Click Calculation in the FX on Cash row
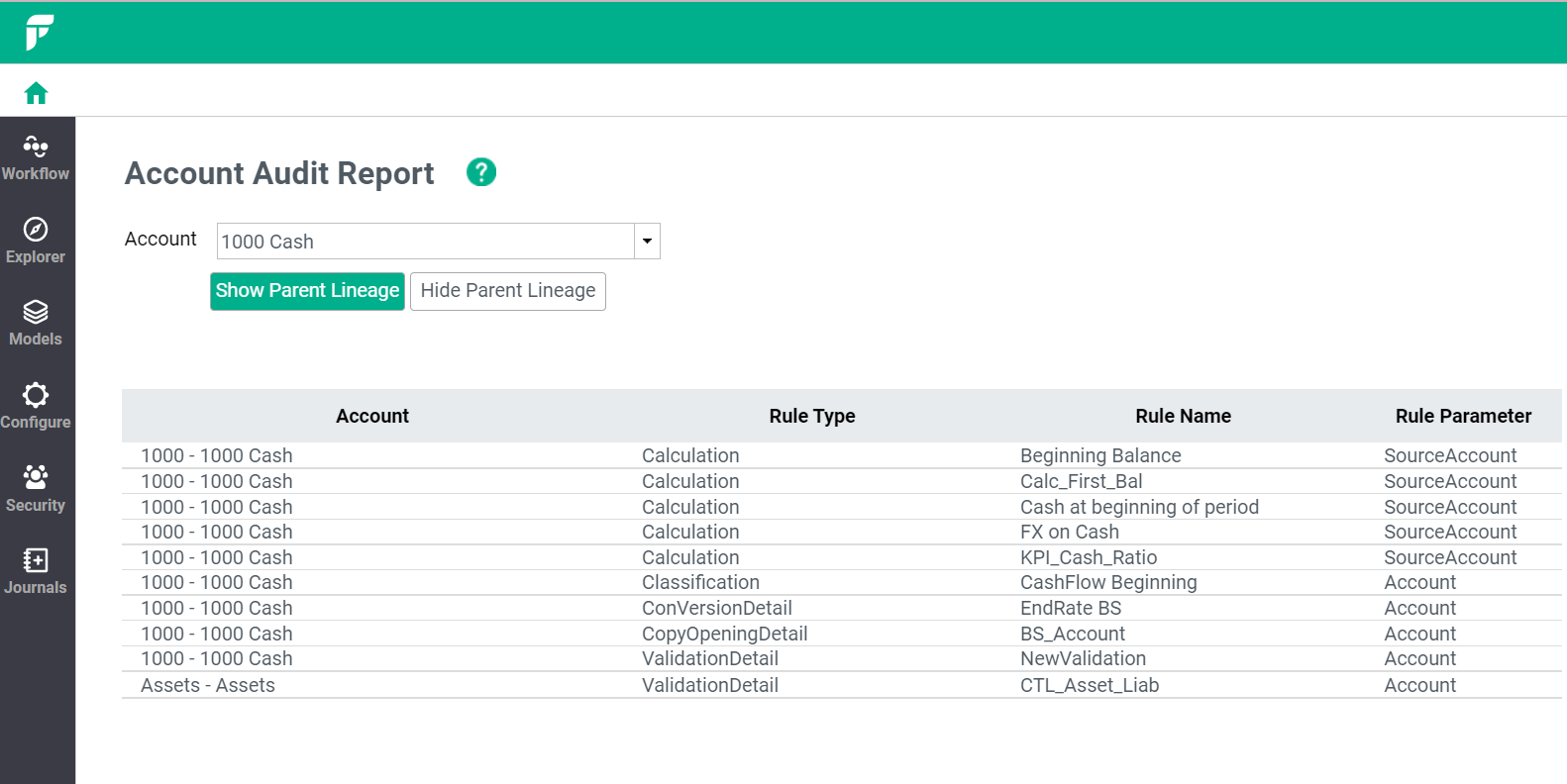The height and width of the screenshot is (784, 1567). (690, 532)
